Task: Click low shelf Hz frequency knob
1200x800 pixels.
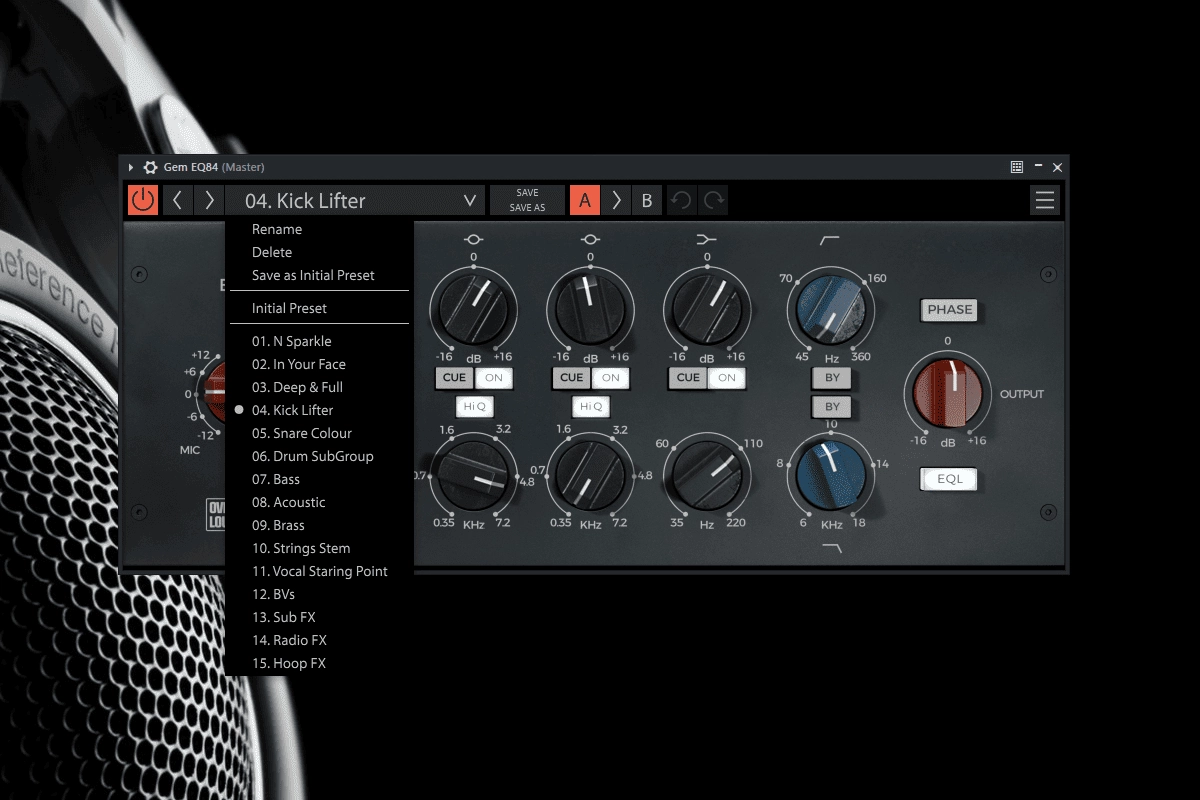Action: (708, 476)
